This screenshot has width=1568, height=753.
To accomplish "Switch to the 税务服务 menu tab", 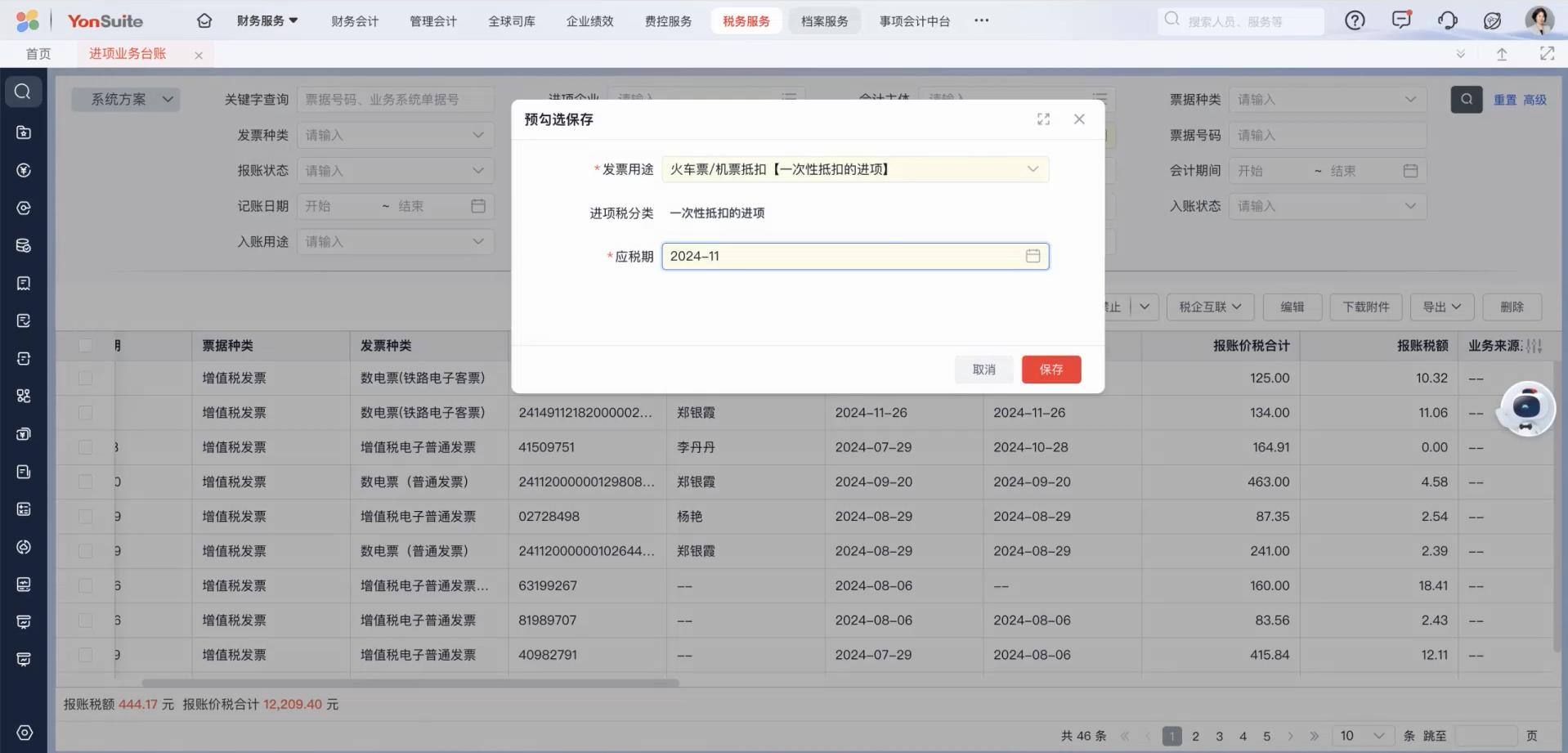I will pos(745,20).
